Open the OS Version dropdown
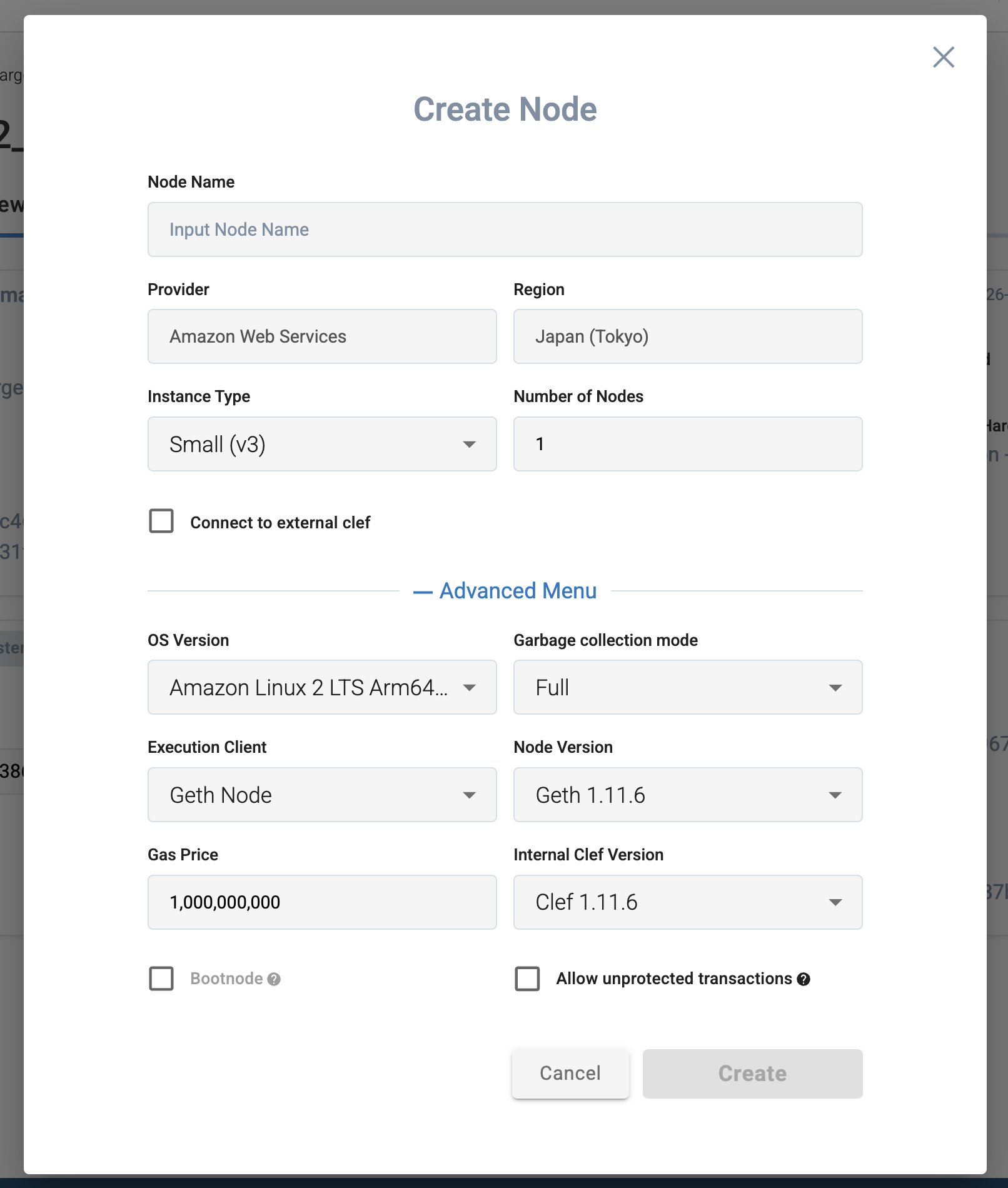The height and width of the screenshot is (1188, 1008). click(x=322, y=687)
